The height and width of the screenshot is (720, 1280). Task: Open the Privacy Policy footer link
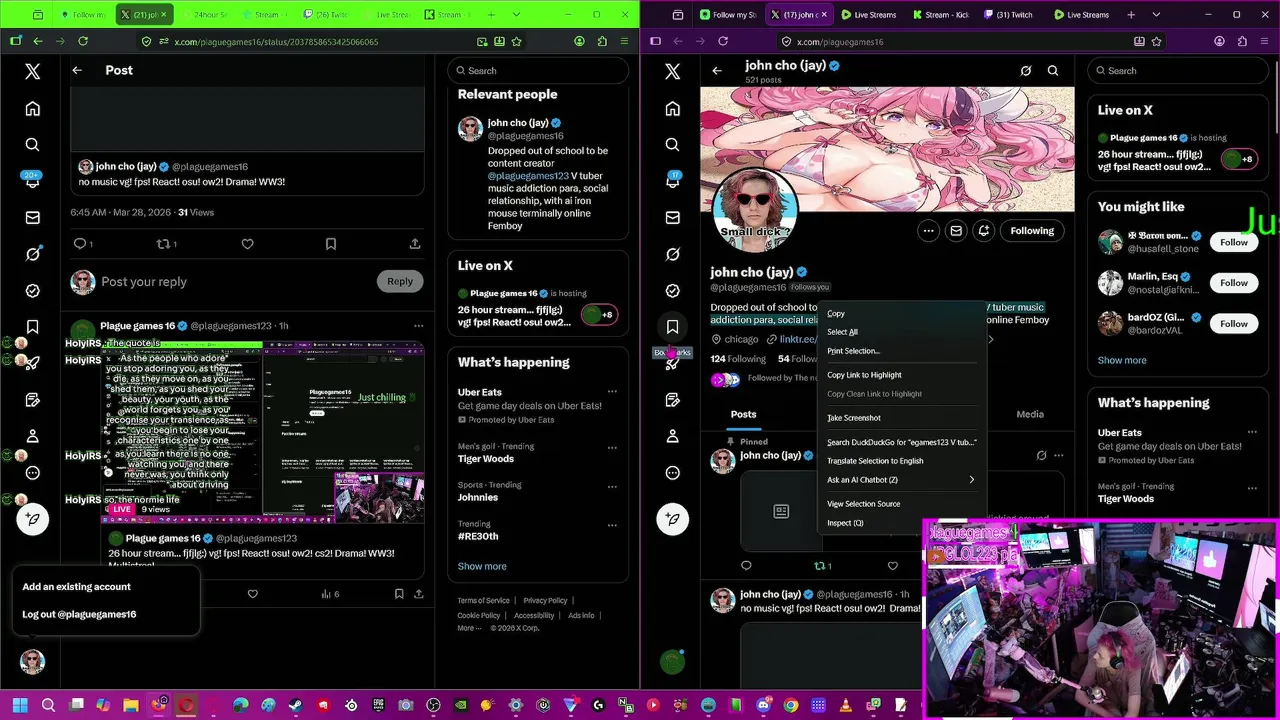(545, 601)
